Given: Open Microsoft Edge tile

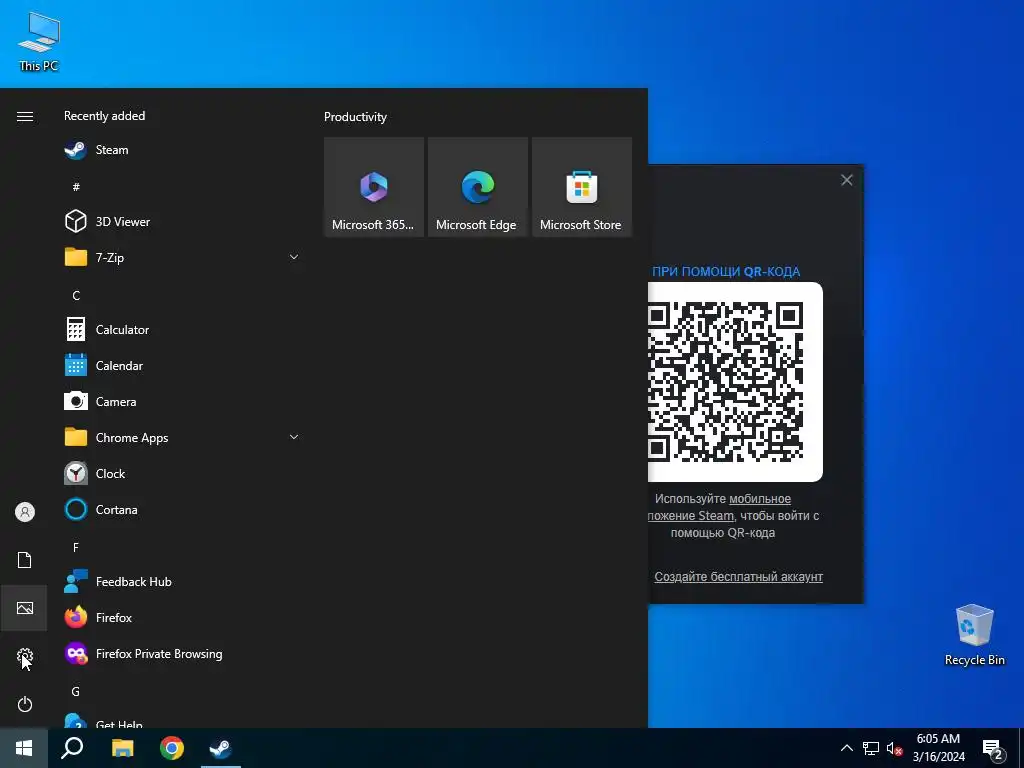Looking at the screenshot, I should (477, 187).
